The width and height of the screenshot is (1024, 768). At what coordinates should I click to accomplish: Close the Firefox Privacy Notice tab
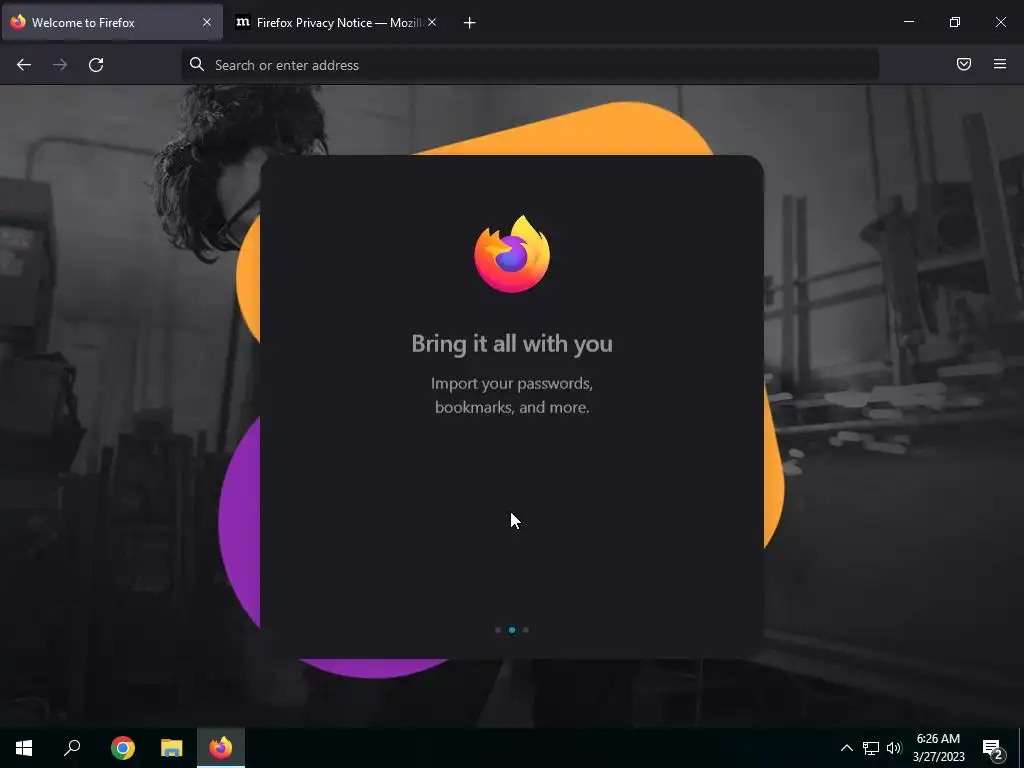coord(432,22)
